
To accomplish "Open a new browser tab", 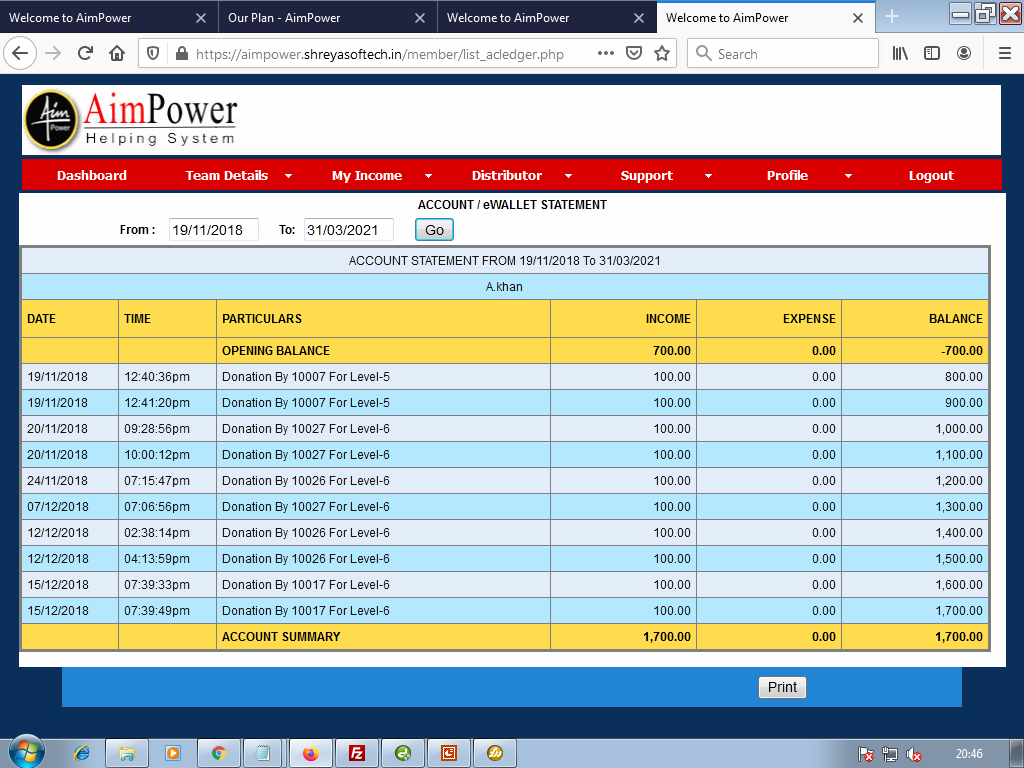I will 892,17.
